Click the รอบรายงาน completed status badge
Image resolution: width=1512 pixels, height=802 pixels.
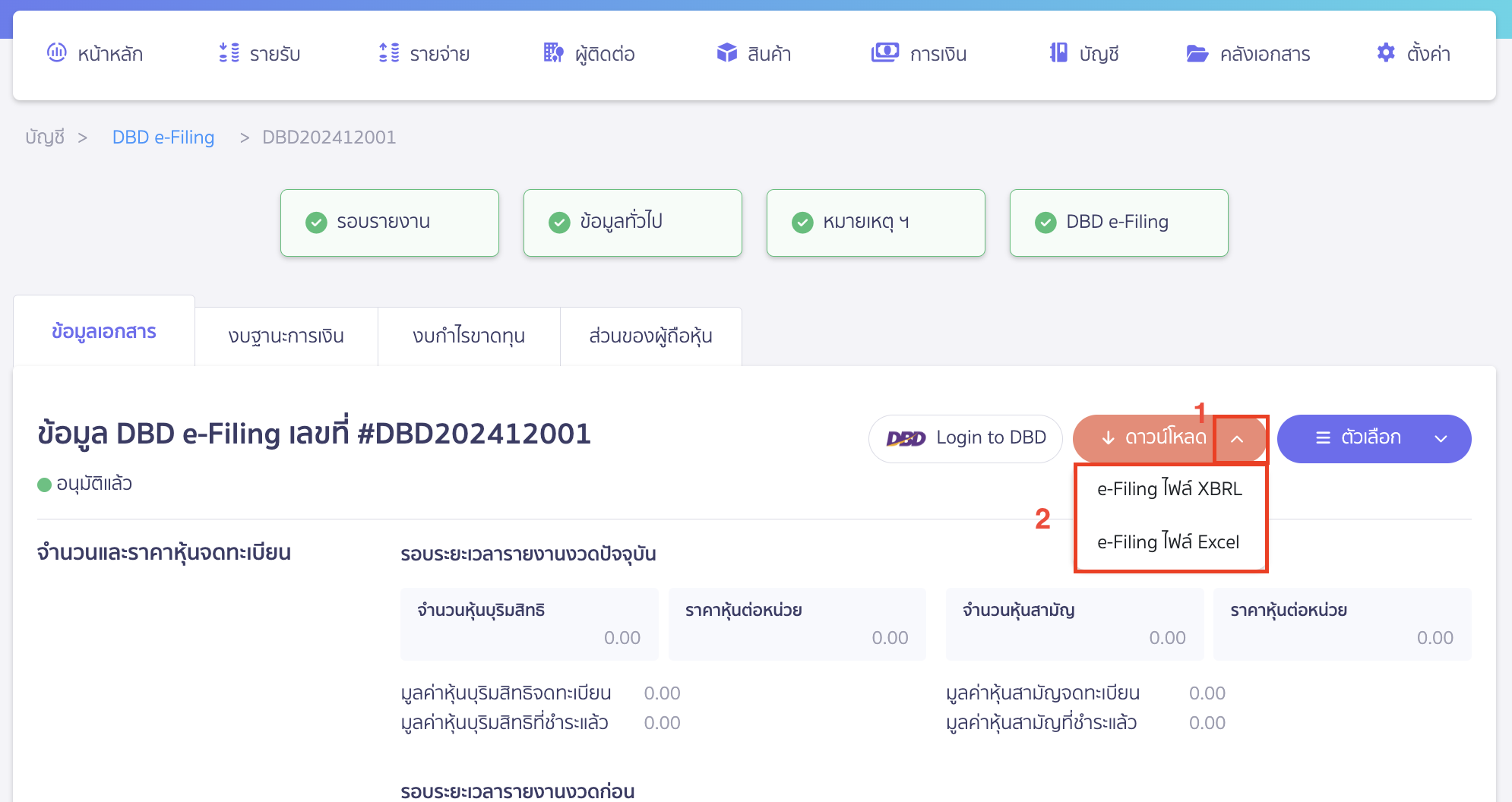389,222
